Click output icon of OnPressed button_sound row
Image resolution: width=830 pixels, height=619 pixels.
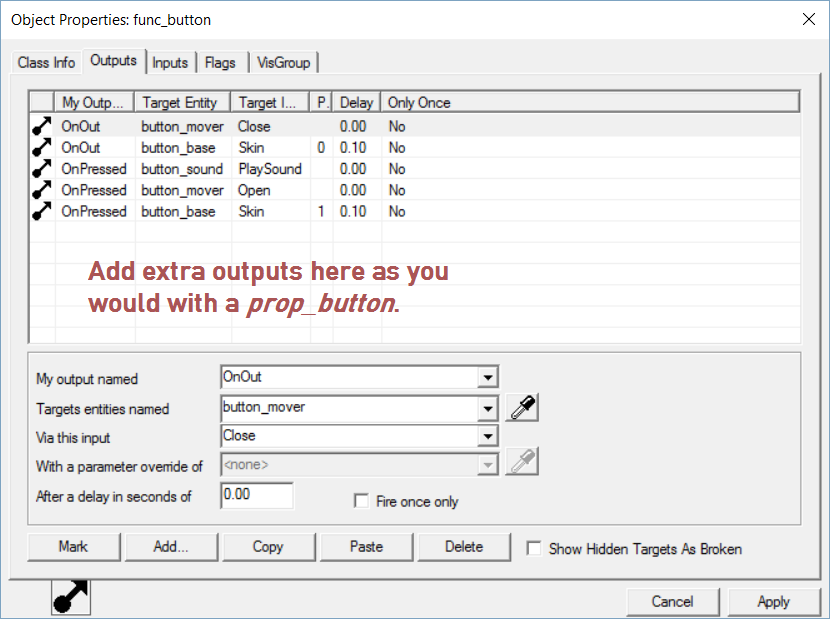coord(42,168)
